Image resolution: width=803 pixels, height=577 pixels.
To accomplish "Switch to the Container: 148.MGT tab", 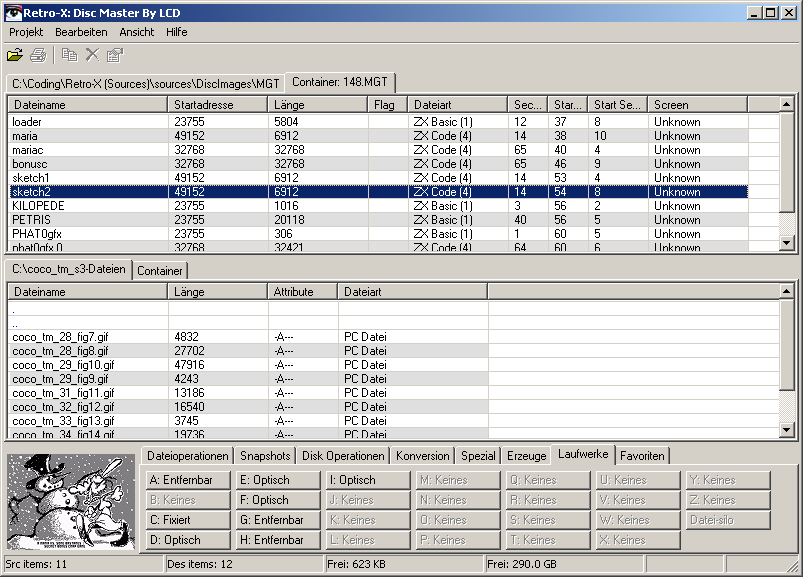I will (340, 82).
